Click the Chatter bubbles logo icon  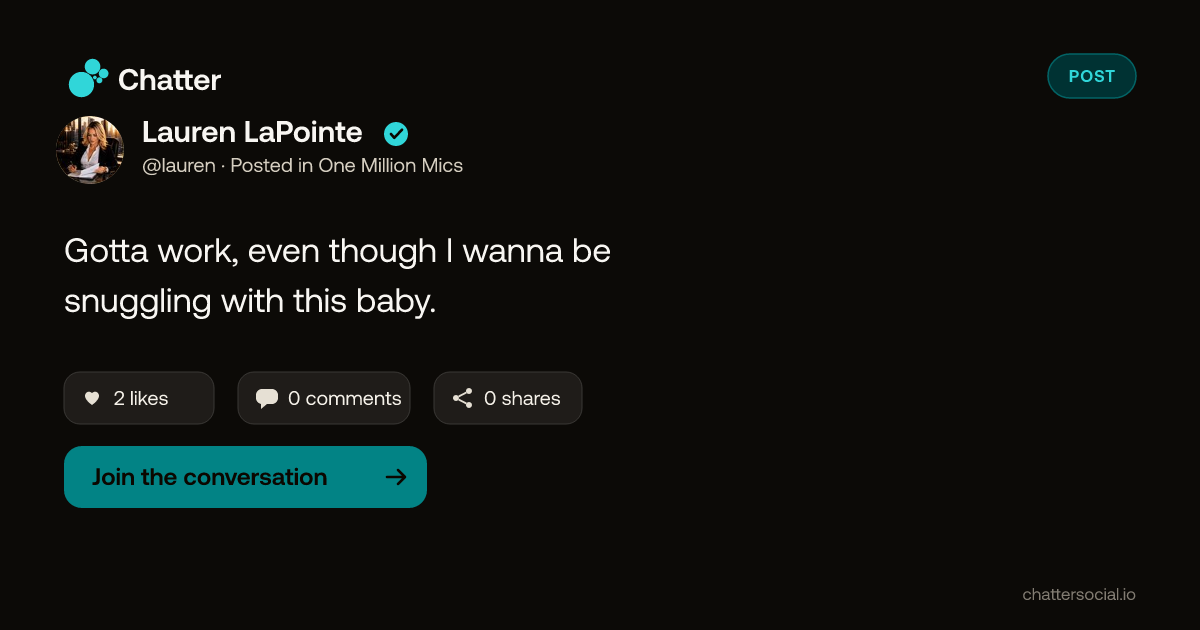(87, 78)
